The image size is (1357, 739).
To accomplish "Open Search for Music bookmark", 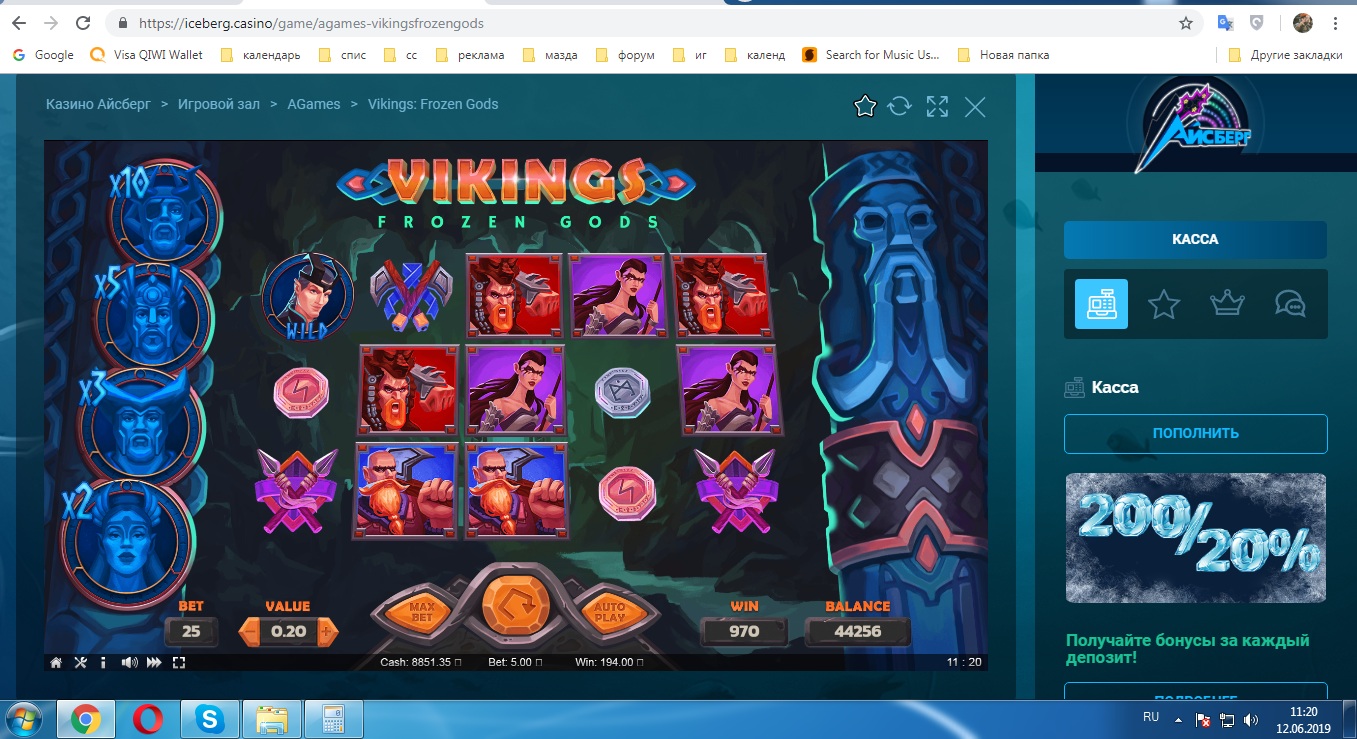I will pyautogui.click(x=871, y=55).
